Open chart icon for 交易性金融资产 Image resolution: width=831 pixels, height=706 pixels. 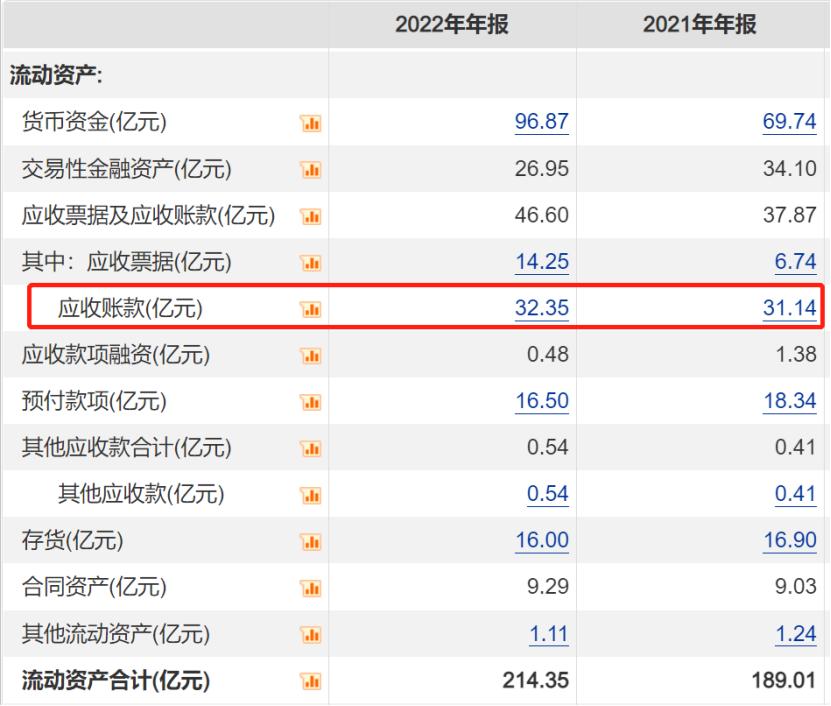(310, 170)
